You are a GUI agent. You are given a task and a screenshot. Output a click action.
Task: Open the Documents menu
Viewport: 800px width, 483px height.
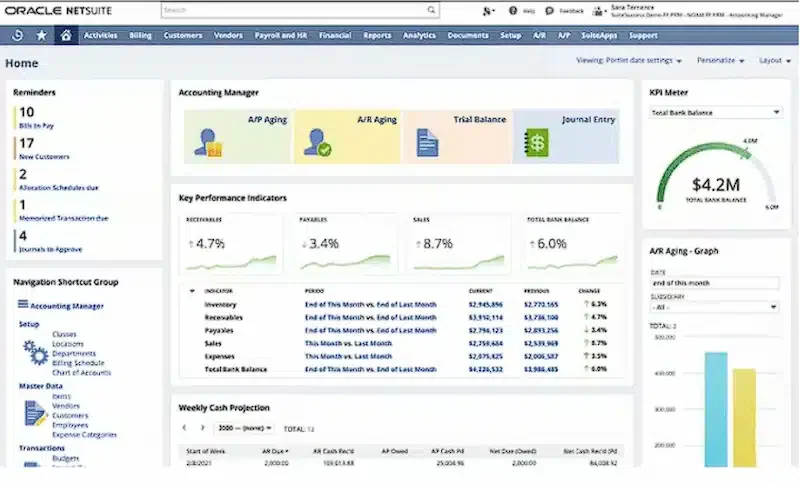pos(468,35)
